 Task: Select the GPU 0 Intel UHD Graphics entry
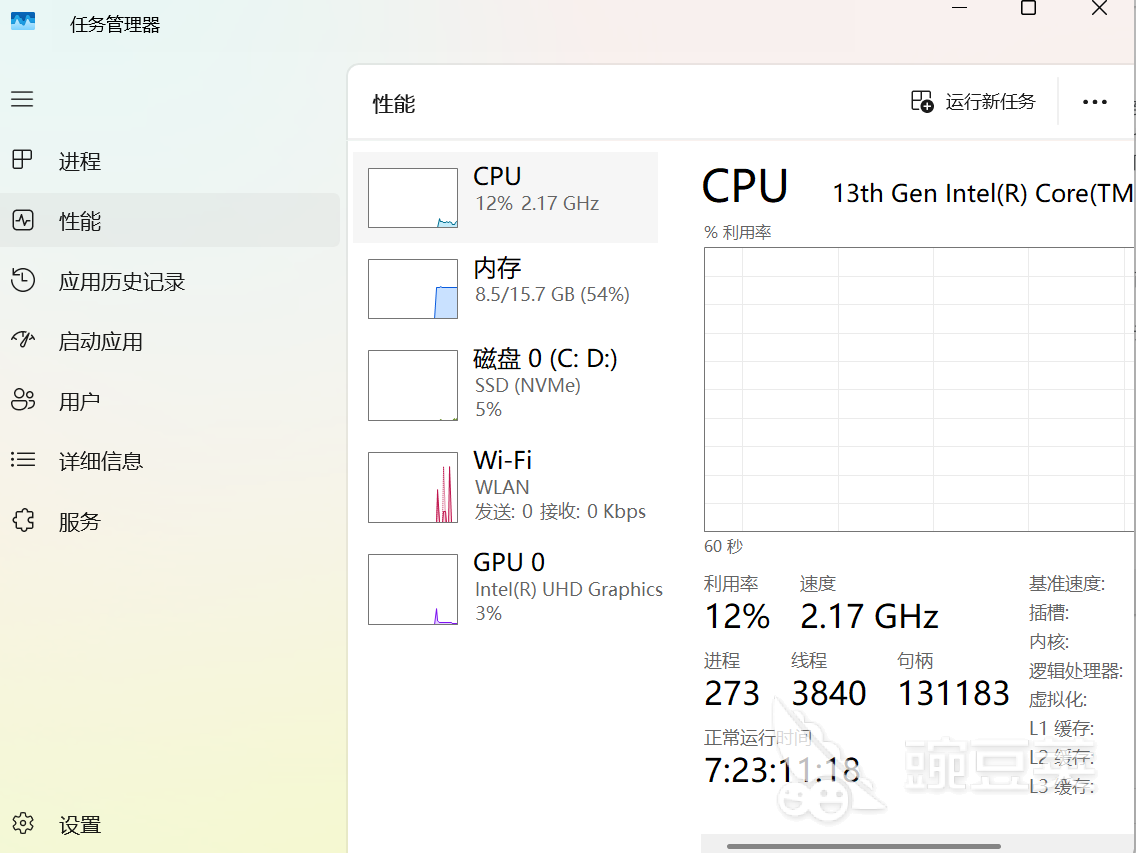coord(505,588)
